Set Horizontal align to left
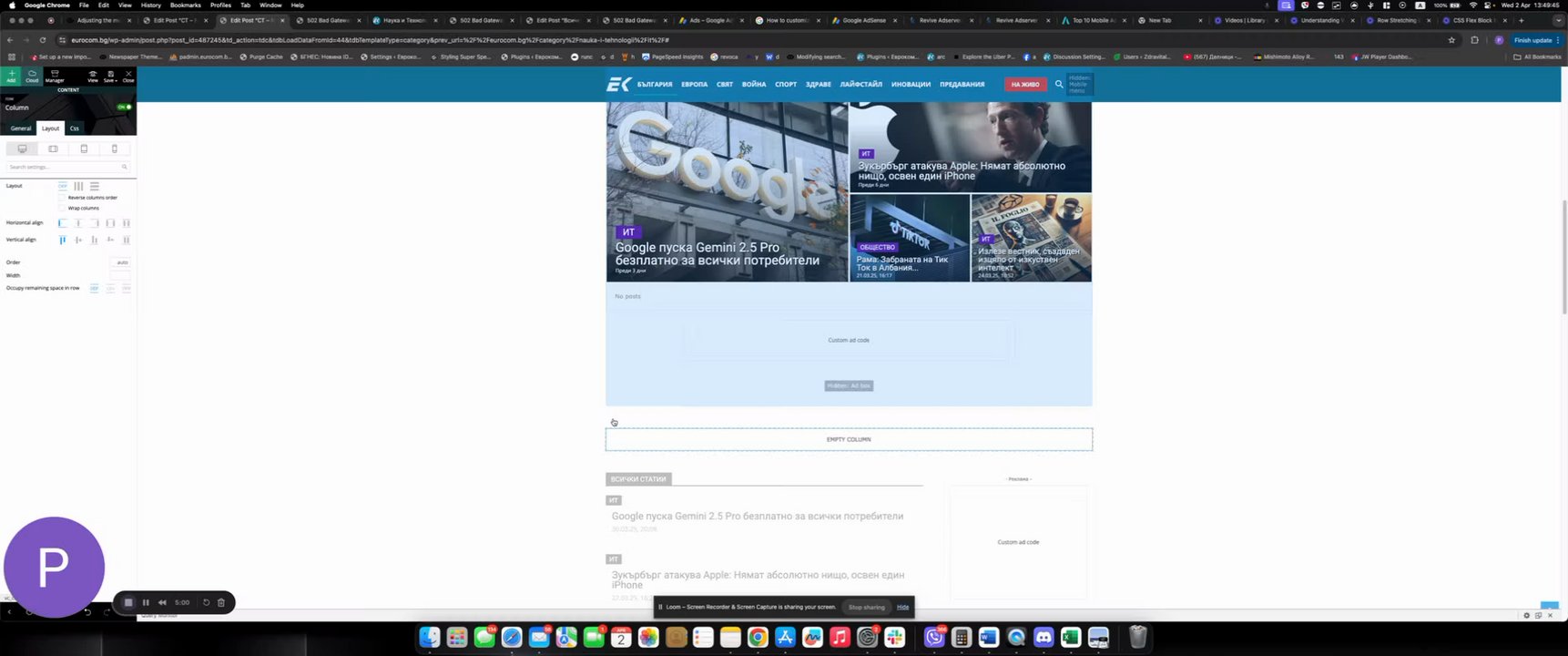This screenshot has height=656, width=1568. point(63,223)
